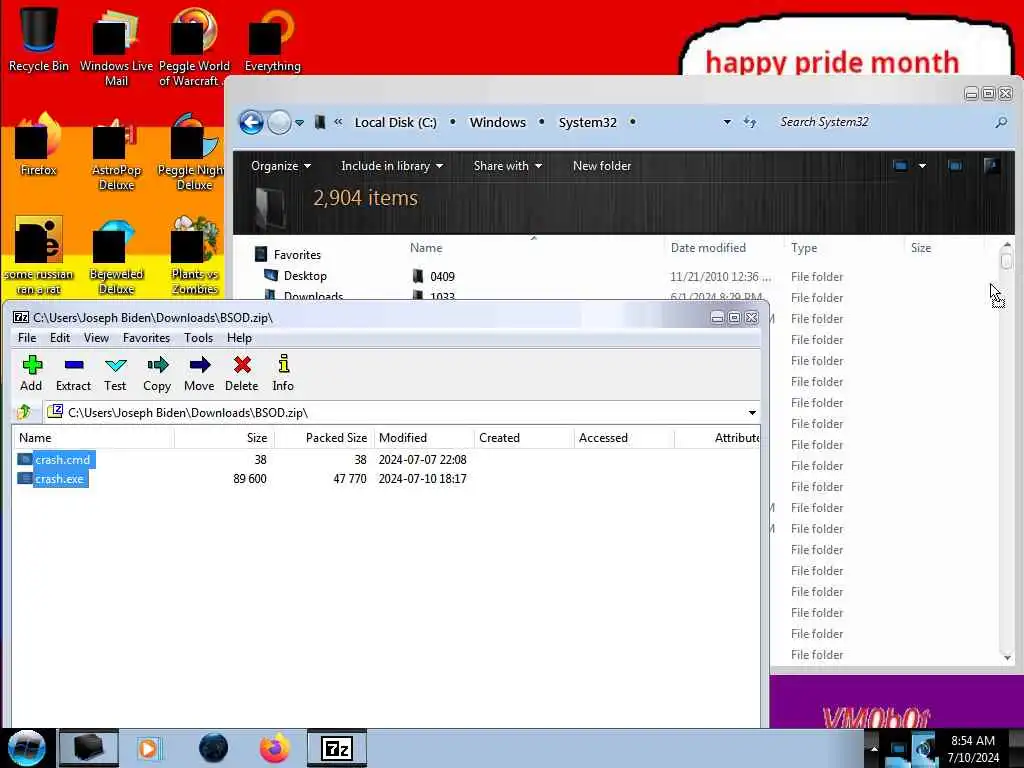Open archive Info
Screen dimensions: 1024x768
tap(283, 374)
